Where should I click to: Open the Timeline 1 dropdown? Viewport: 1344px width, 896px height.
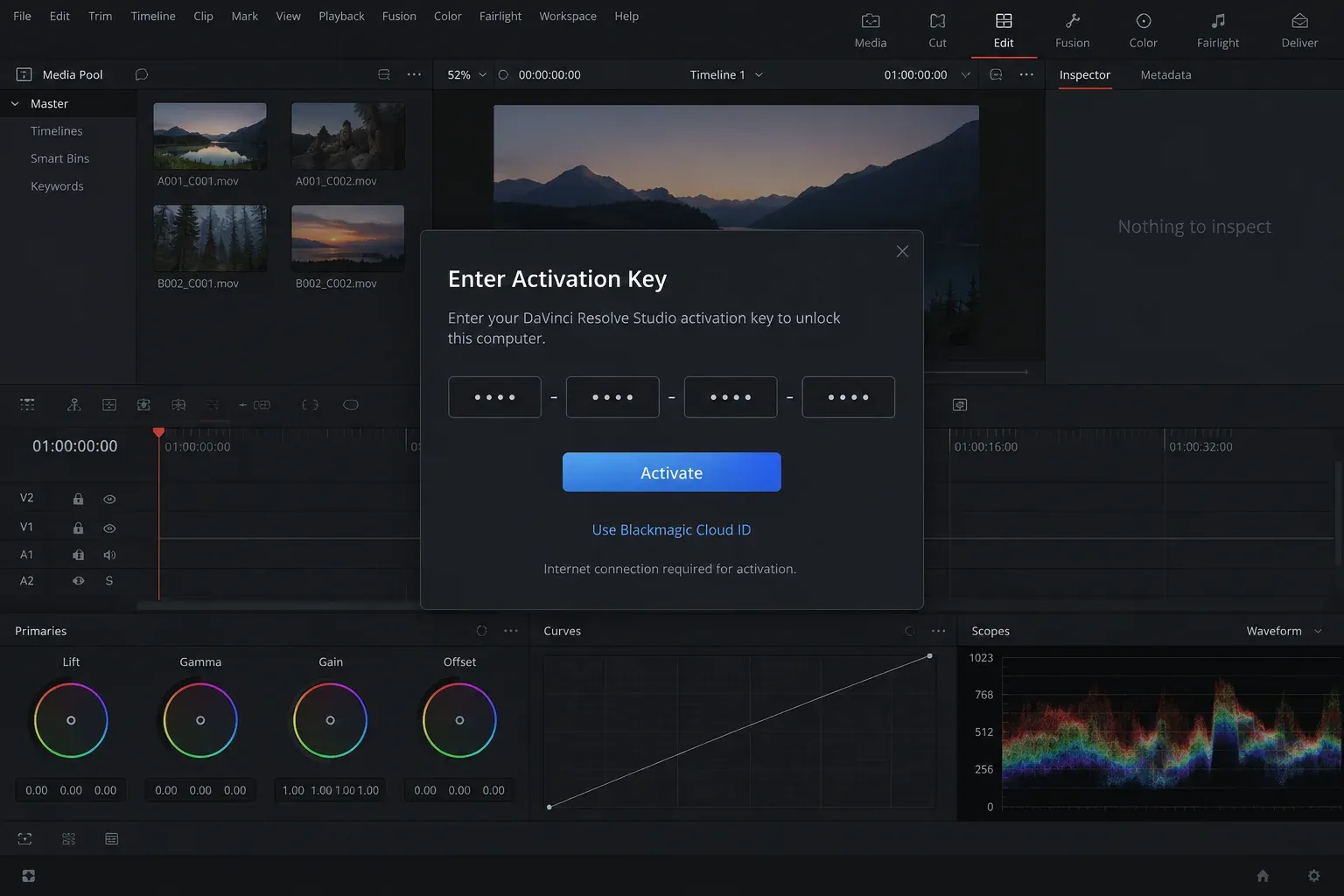pyautogui.click(x=726, y=74)
